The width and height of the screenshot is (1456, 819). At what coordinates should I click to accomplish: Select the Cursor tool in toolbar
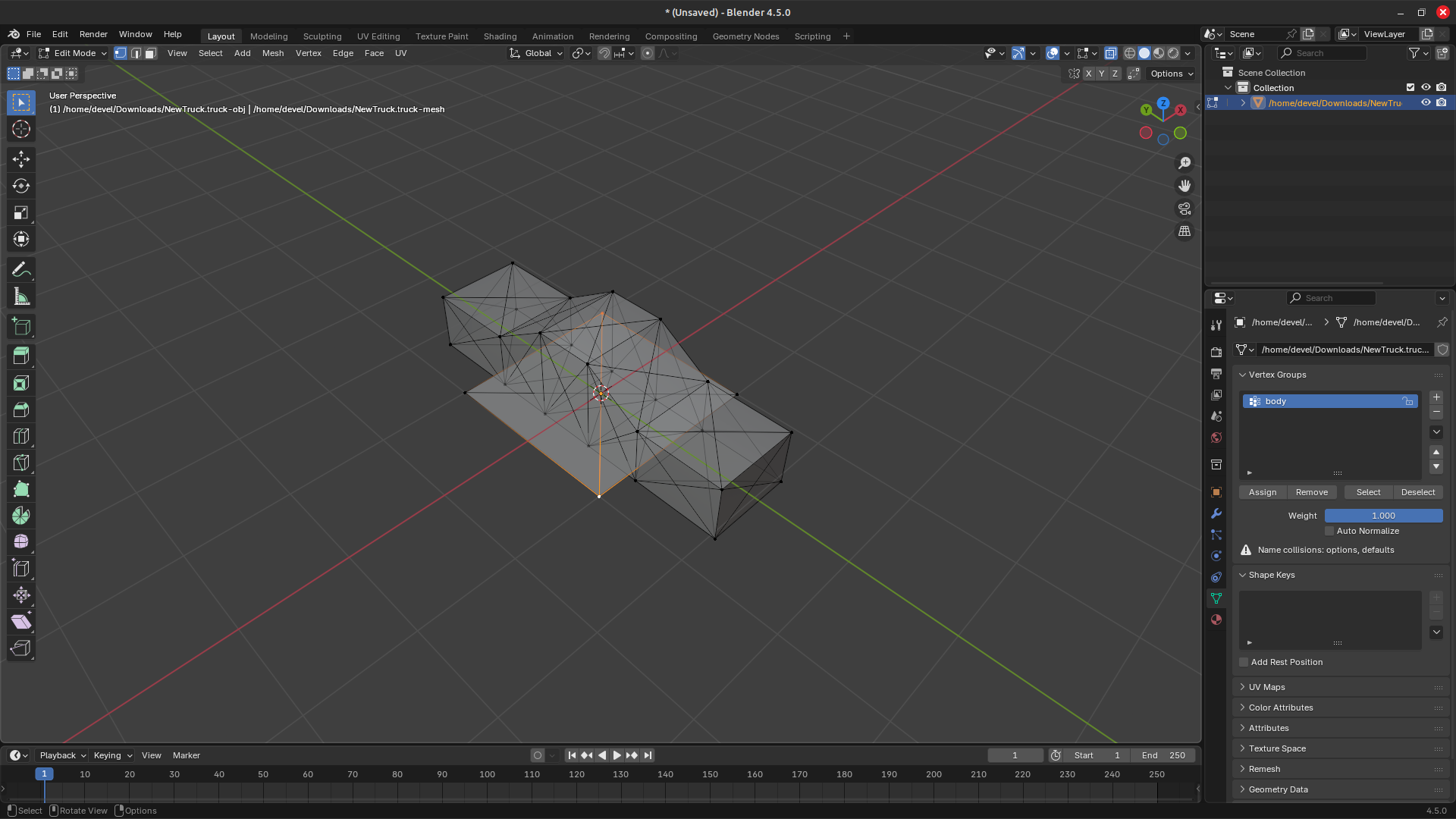point(21,130)
